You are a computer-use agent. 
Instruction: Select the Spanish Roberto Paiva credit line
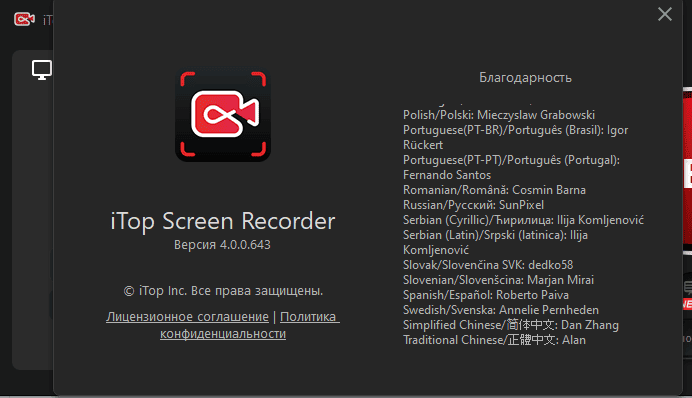click(x=485, y=295)
